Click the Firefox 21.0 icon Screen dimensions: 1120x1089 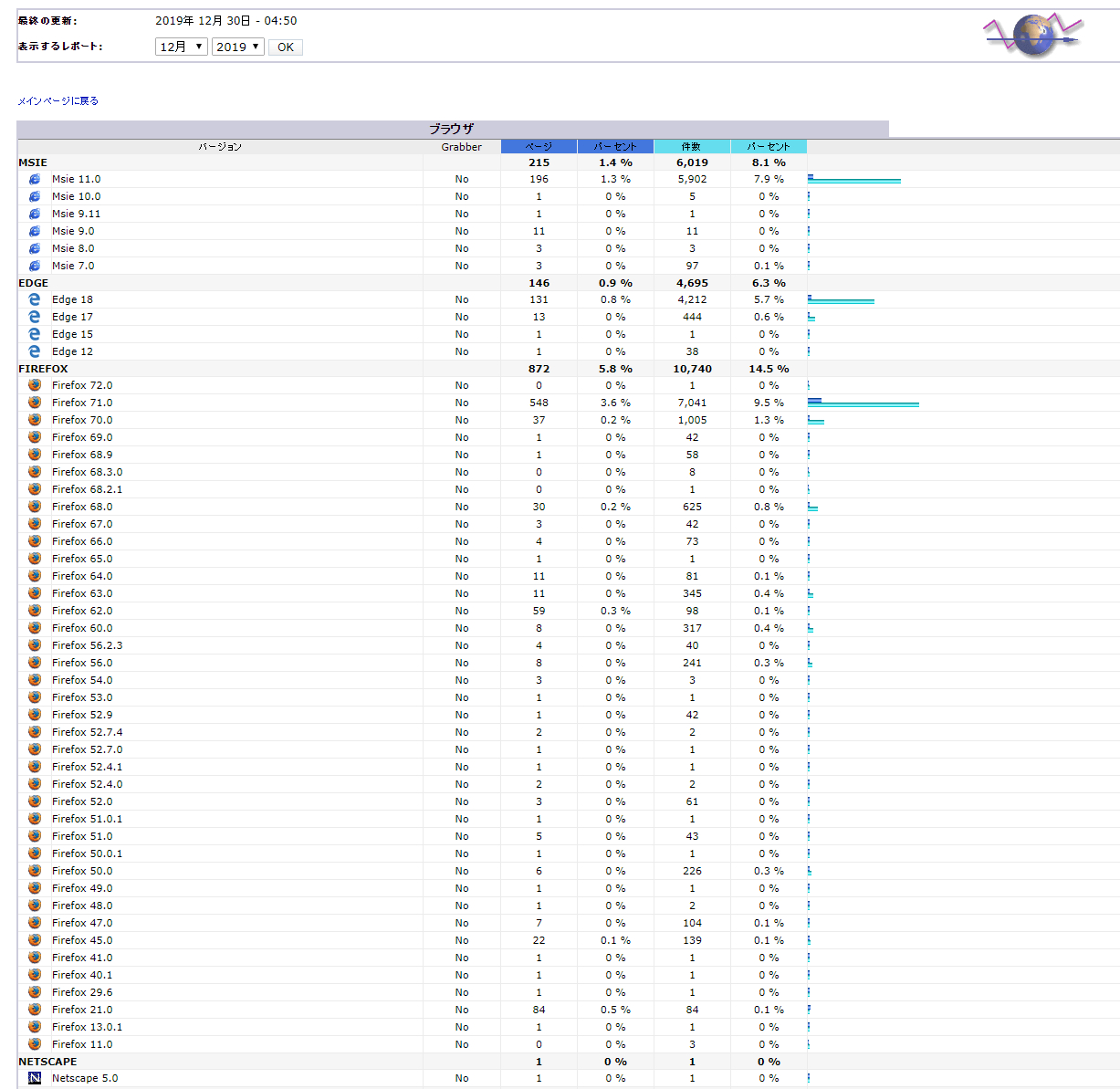coord(35,1010)
